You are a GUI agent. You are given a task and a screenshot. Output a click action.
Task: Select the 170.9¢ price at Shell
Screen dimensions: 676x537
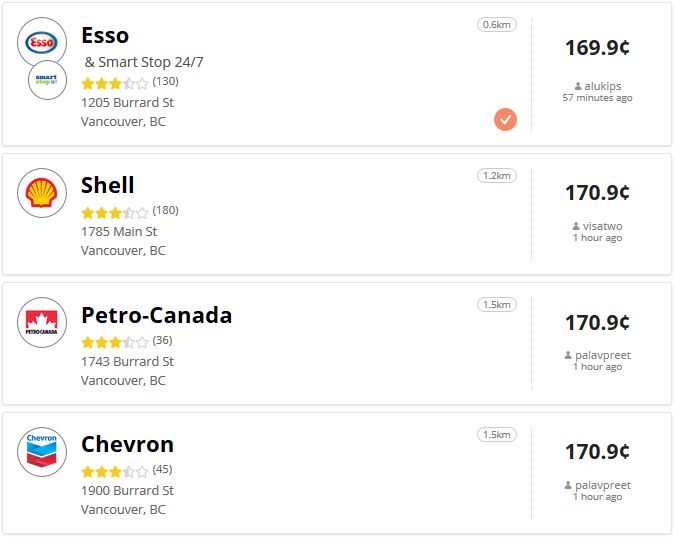click(x=597, y=192)
